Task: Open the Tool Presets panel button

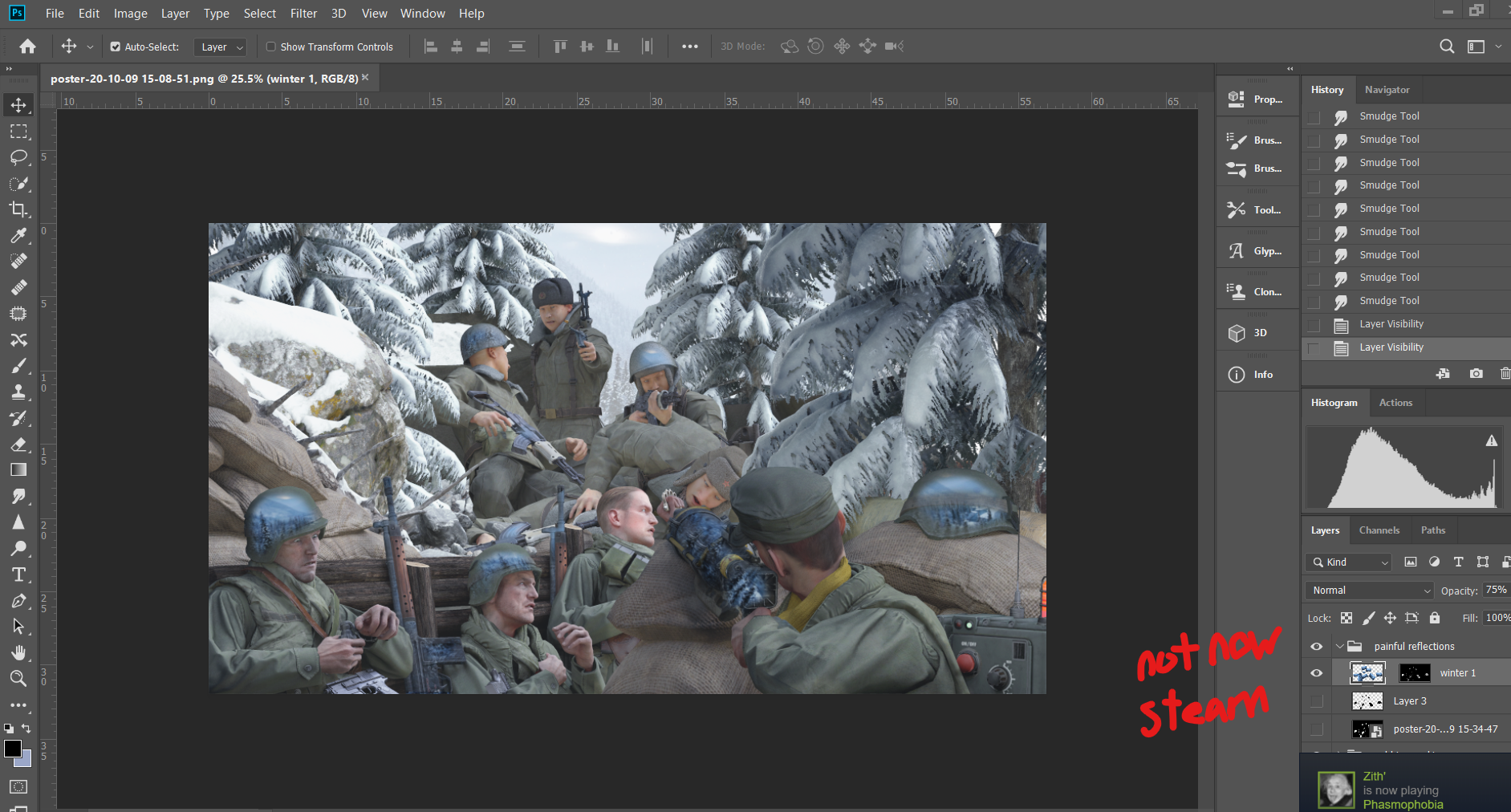Action: [1257, 210]
